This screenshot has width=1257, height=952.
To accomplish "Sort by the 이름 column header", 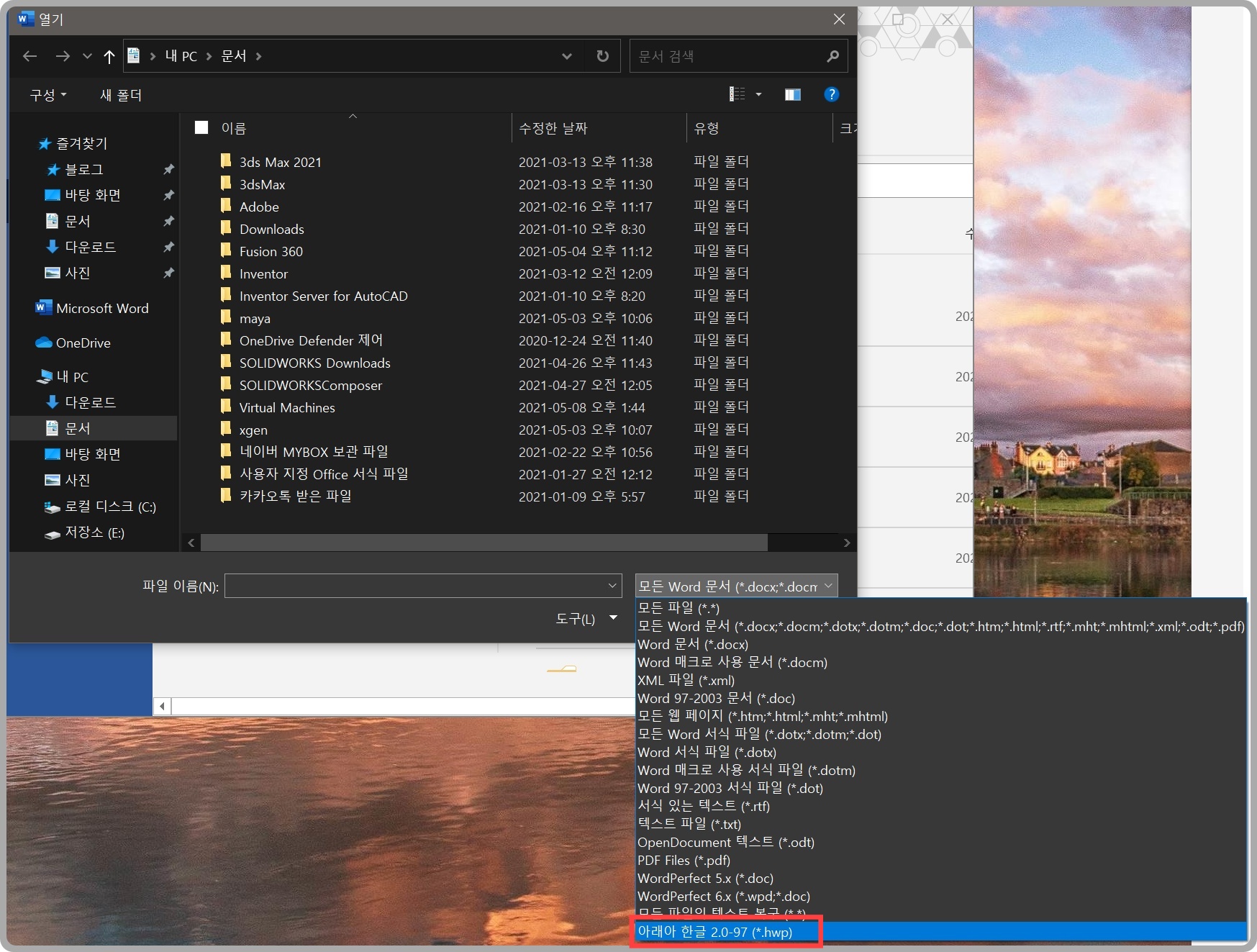I will (234, 128).
